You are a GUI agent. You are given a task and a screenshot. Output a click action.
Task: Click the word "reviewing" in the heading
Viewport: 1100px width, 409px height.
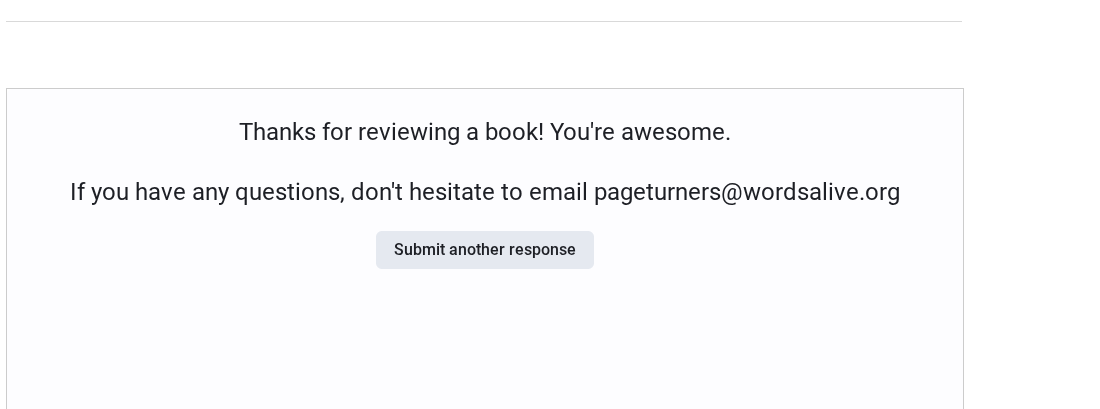pyautogui.click(x=405, y=132)
